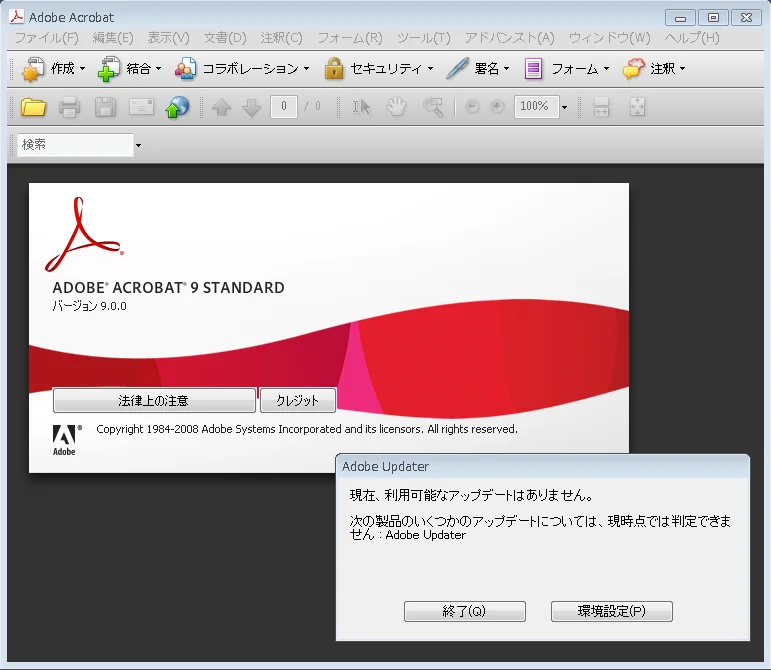Click the Collaboration (コラボレーション) people icon
The image size is (771, 670).
(x=185, y=69)
